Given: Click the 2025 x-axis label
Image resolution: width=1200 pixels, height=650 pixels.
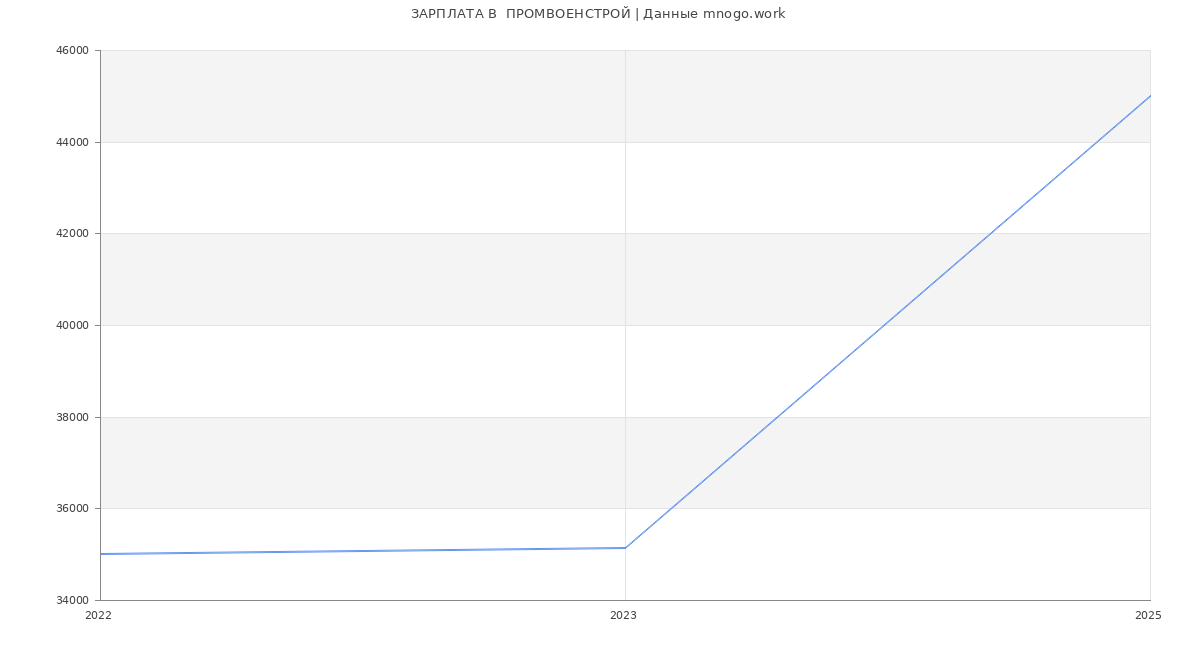Looking at the screenshot, I should [1148, 616].
